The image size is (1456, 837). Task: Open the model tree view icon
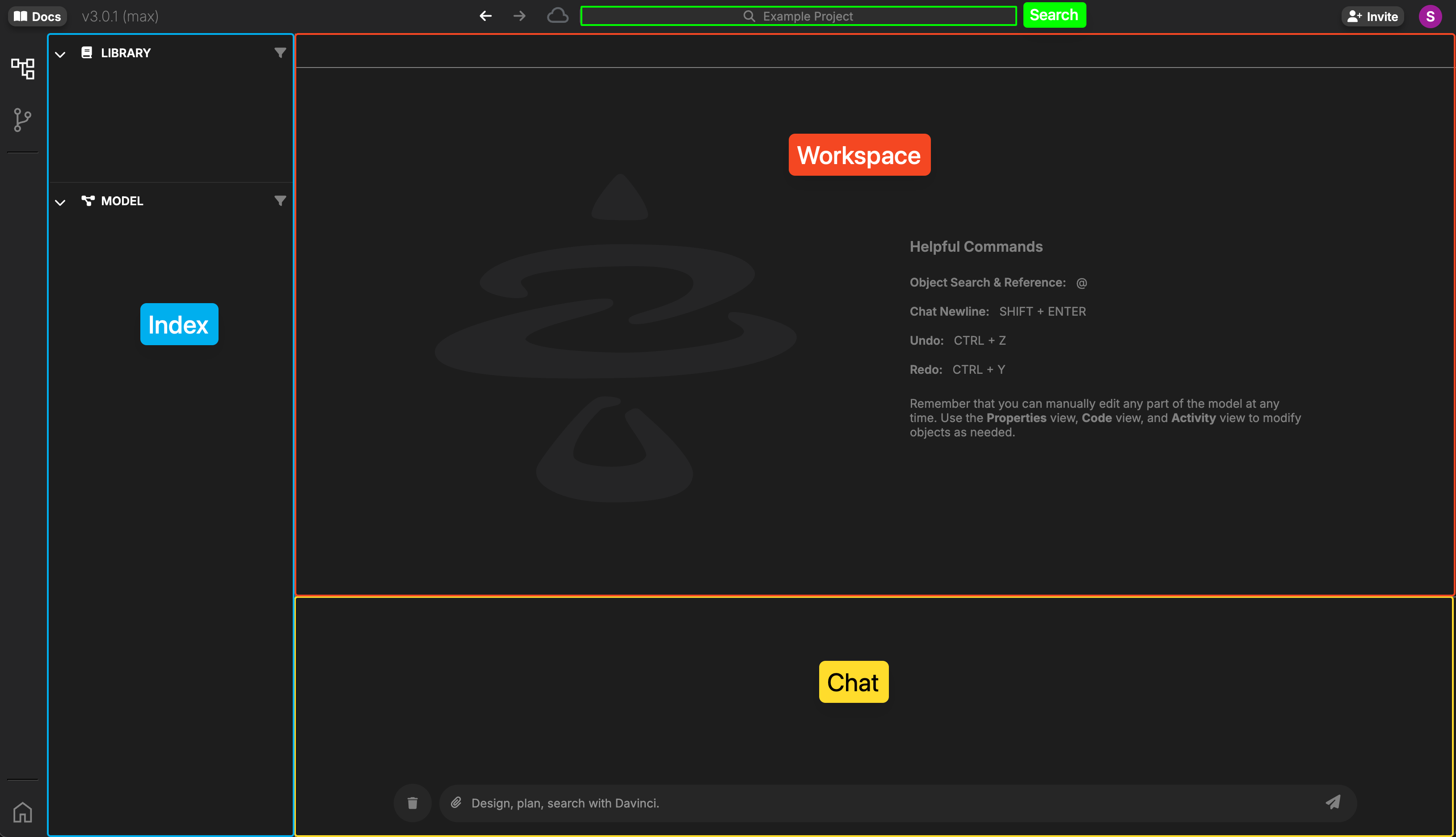pos(23,68)
